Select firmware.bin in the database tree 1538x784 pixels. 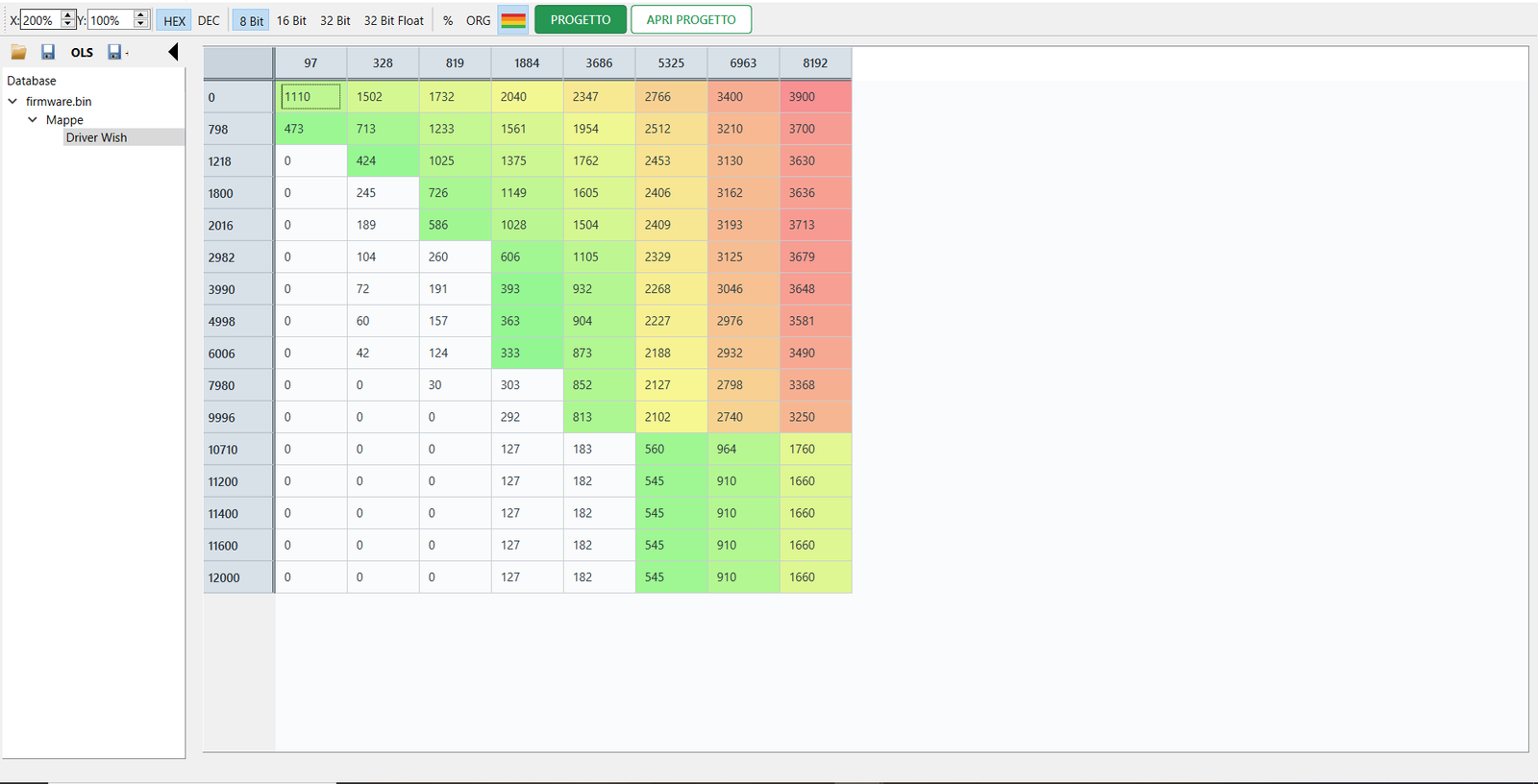(x=59, y=101)
